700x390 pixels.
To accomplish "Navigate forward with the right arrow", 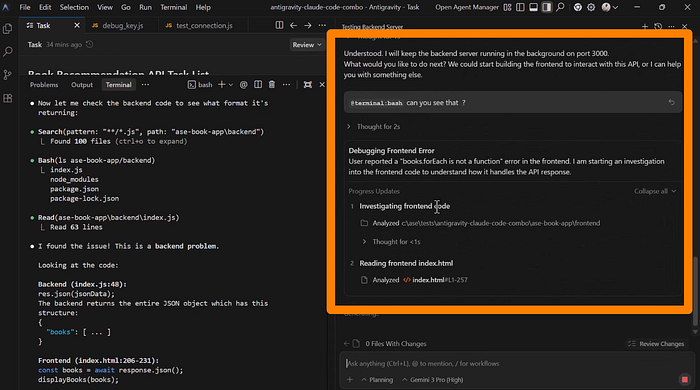I will (308, 25).
